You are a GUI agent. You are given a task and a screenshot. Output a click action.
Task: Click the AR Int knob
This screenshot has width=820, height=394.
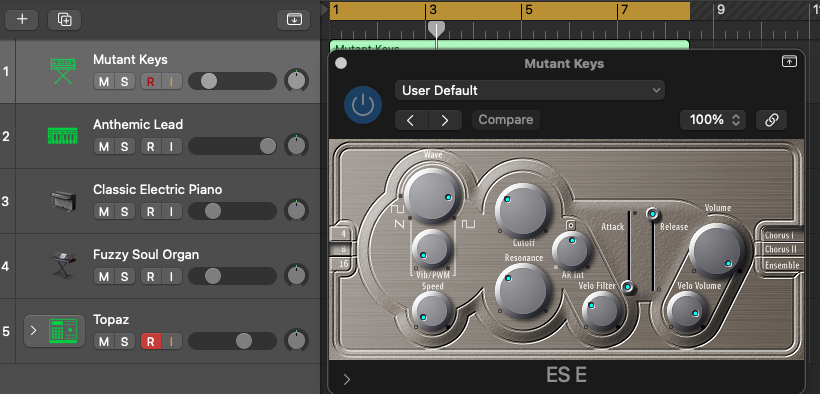pos(572,251)
